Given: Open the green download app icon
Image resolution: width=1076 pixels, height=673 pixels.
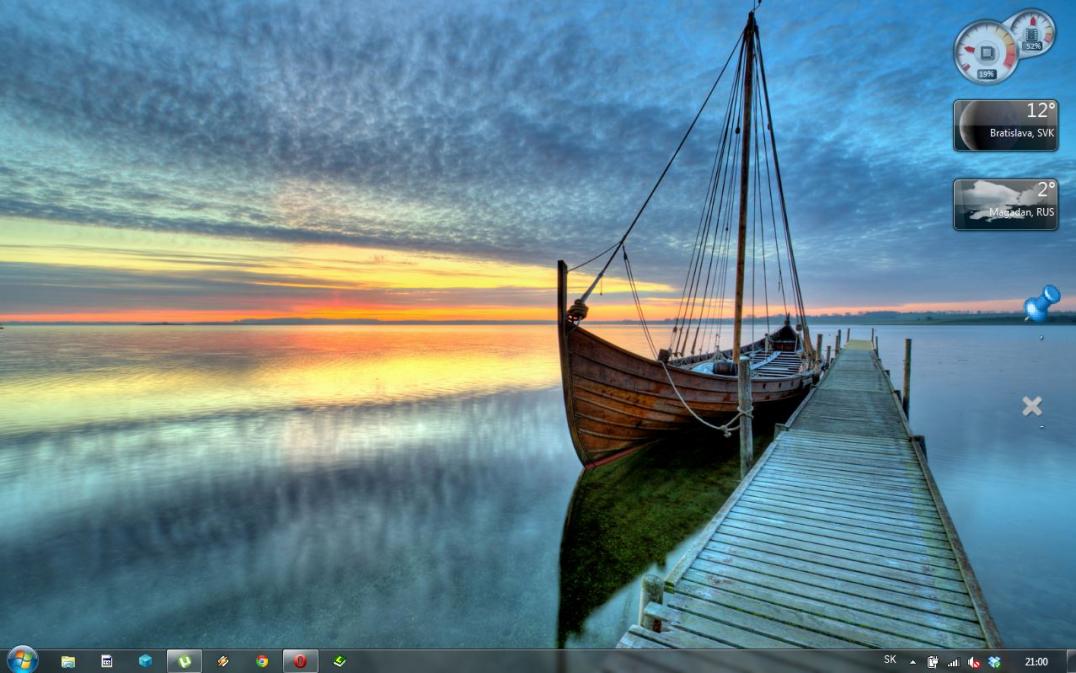Looking at the screenshot, I should tap(339, 661).
